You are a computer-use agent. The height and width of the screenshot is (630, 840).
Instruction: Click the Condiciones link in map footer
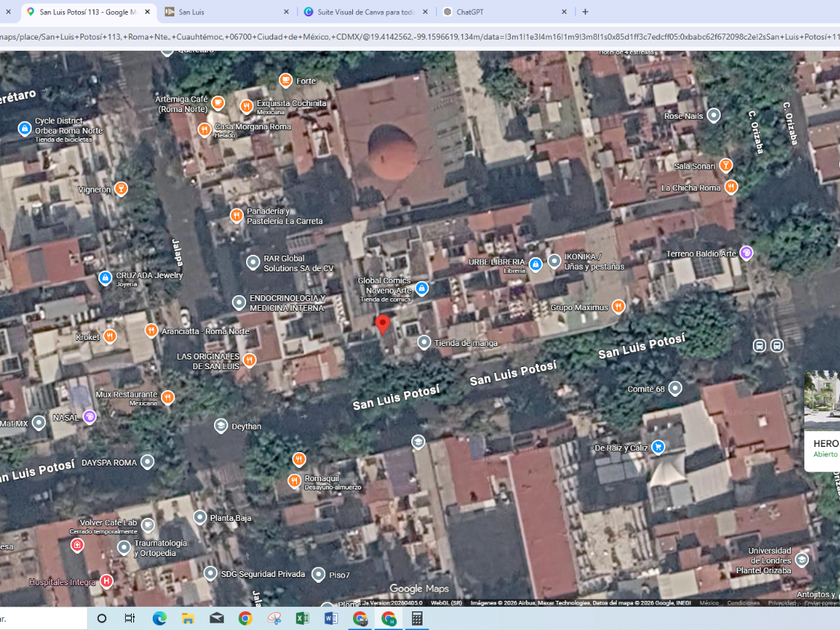tap(743, 603)
